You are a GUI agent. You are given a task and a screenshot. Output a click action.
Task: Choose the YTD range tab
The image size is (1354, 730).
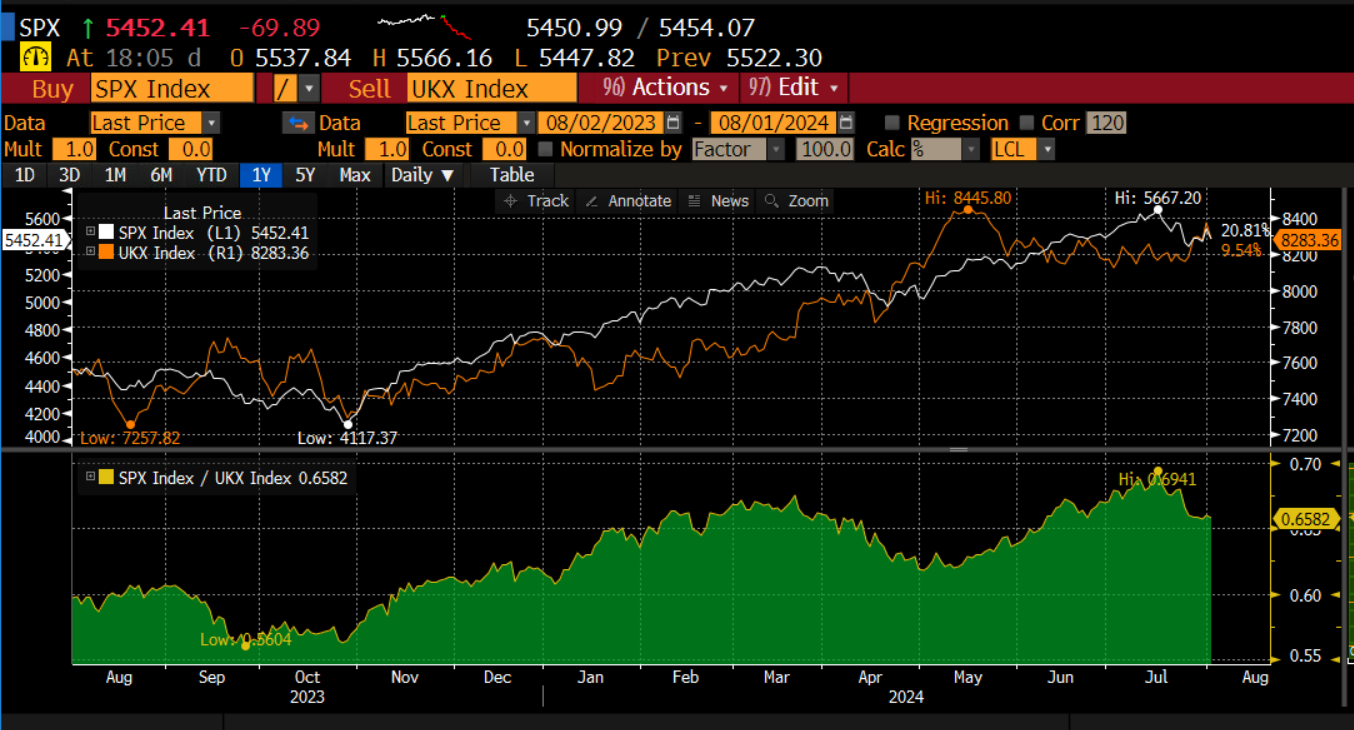tap(212, 175)
